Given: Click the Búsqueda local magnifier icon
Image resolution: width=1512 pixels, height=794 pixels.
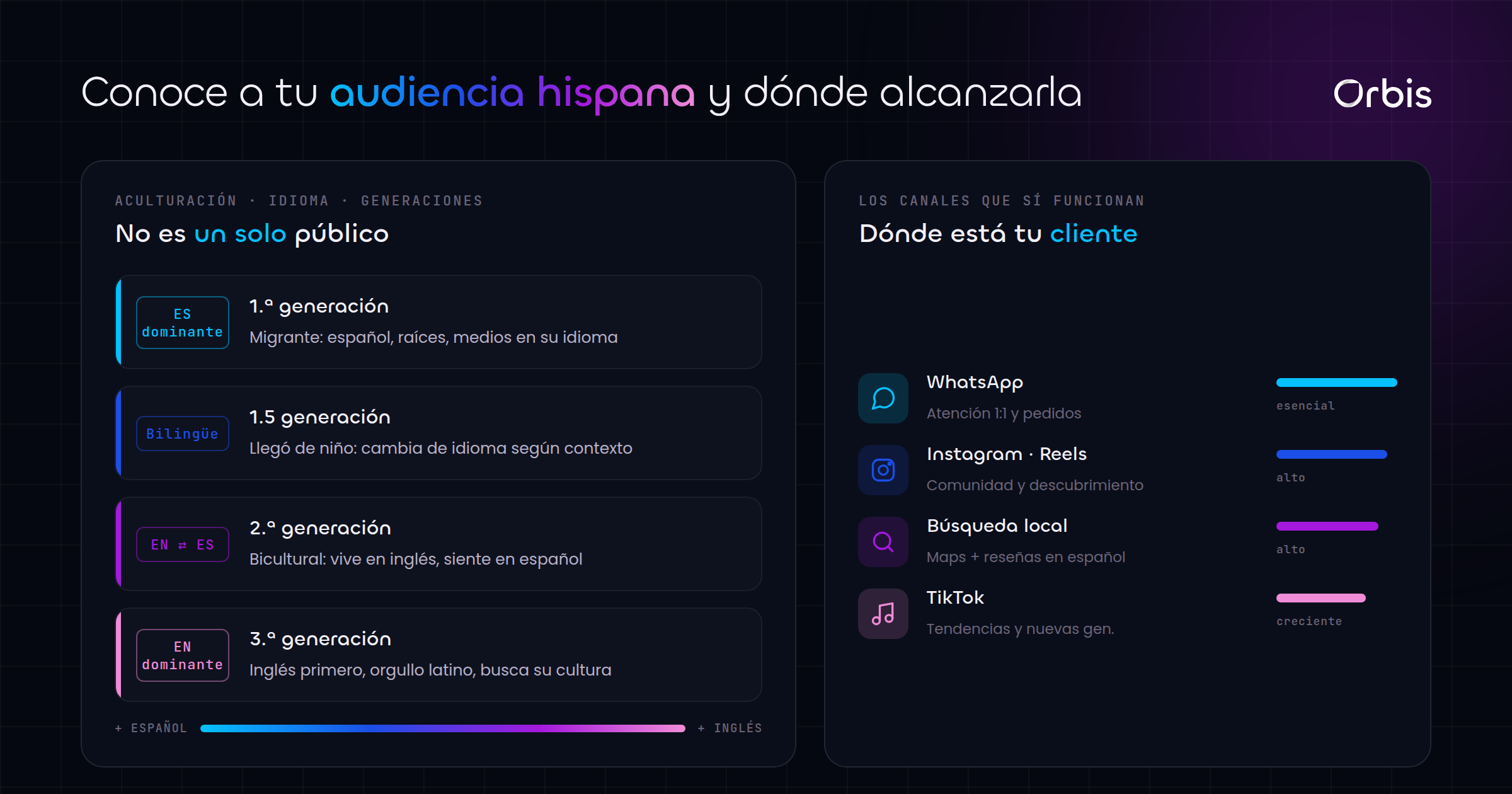Looking at the screenshot, I should pos(883,542).
